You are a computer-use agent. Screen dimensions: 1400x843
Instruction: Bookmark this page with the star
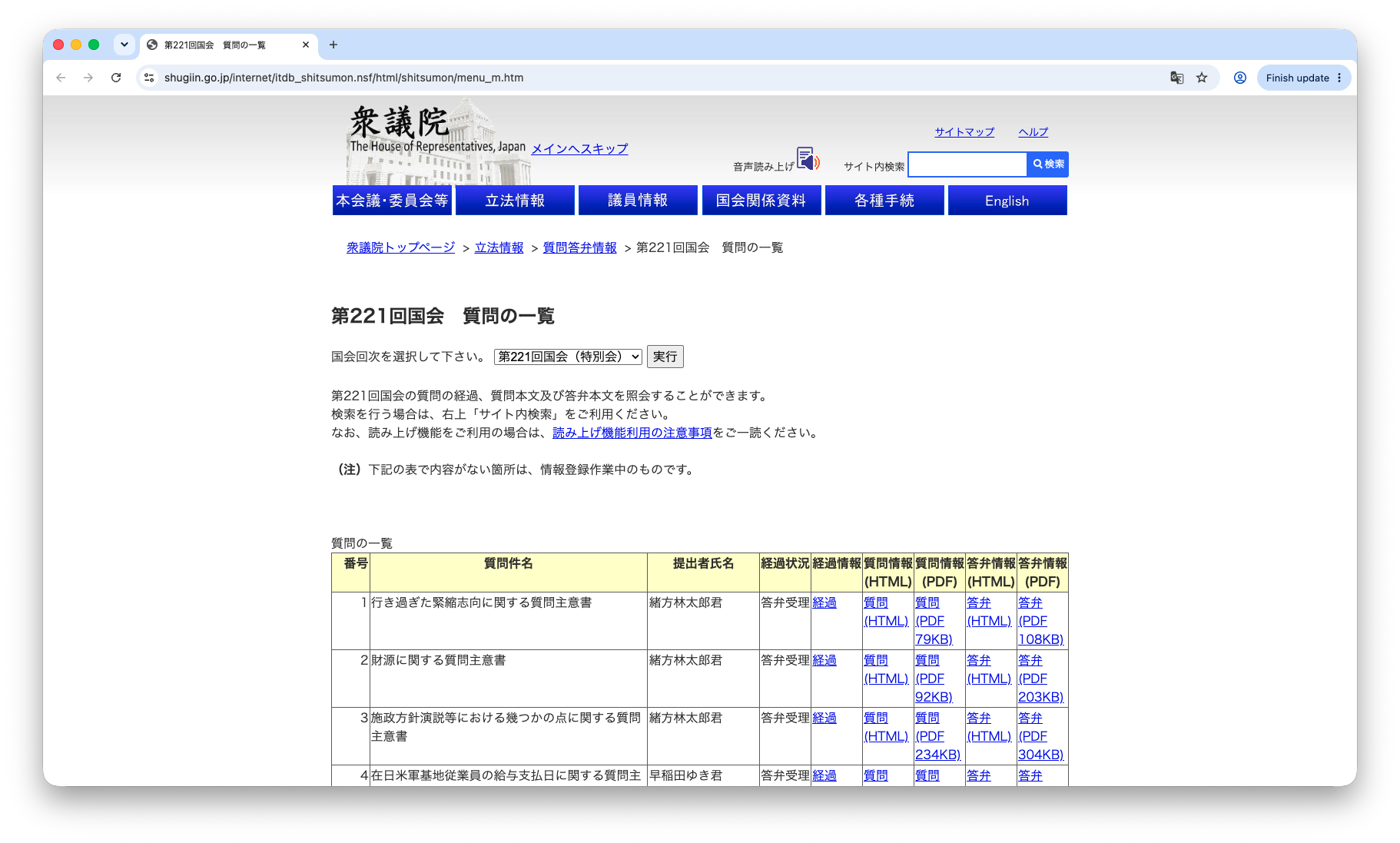pyautogui.click(x=1202, y=78)
